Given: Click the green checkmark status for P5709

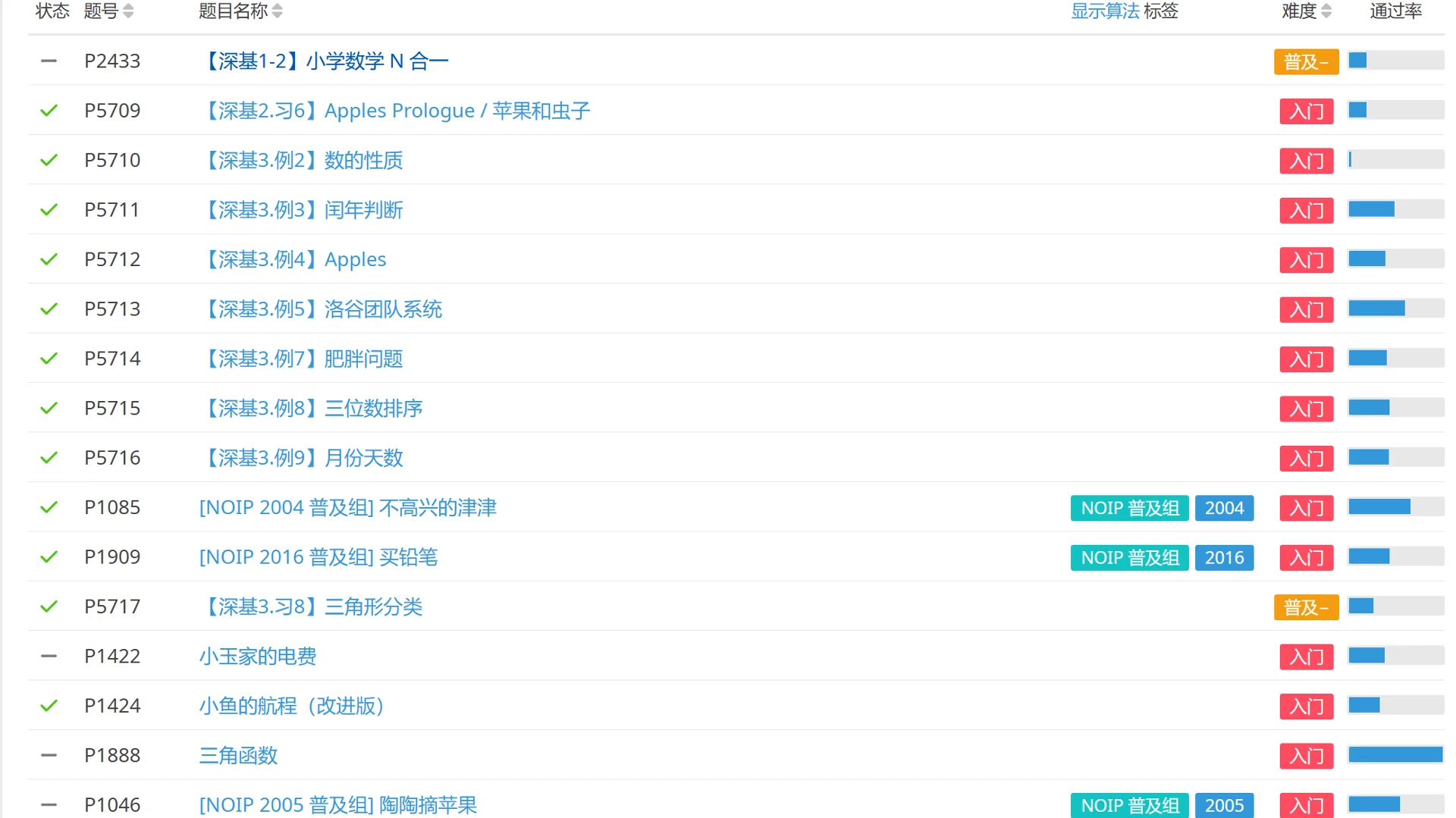Looking at the screenshot, I should point(49,111).
